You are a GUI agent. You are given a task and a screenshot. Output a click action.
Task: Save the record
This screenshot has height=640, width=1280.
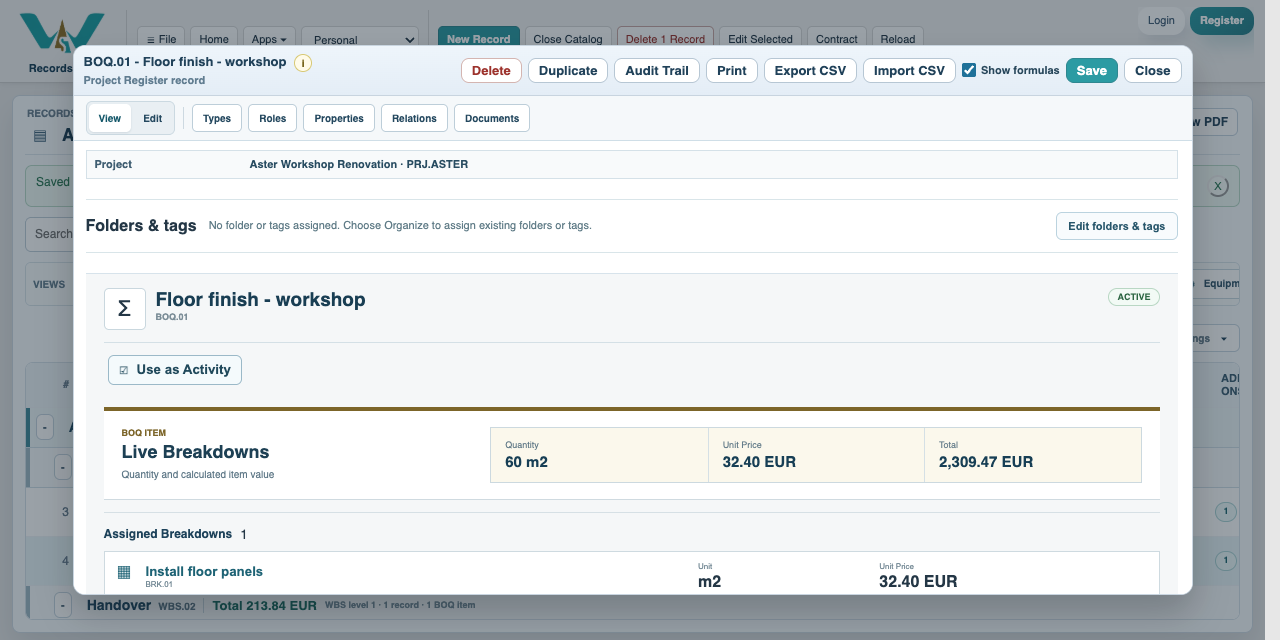coord(1092,70)
